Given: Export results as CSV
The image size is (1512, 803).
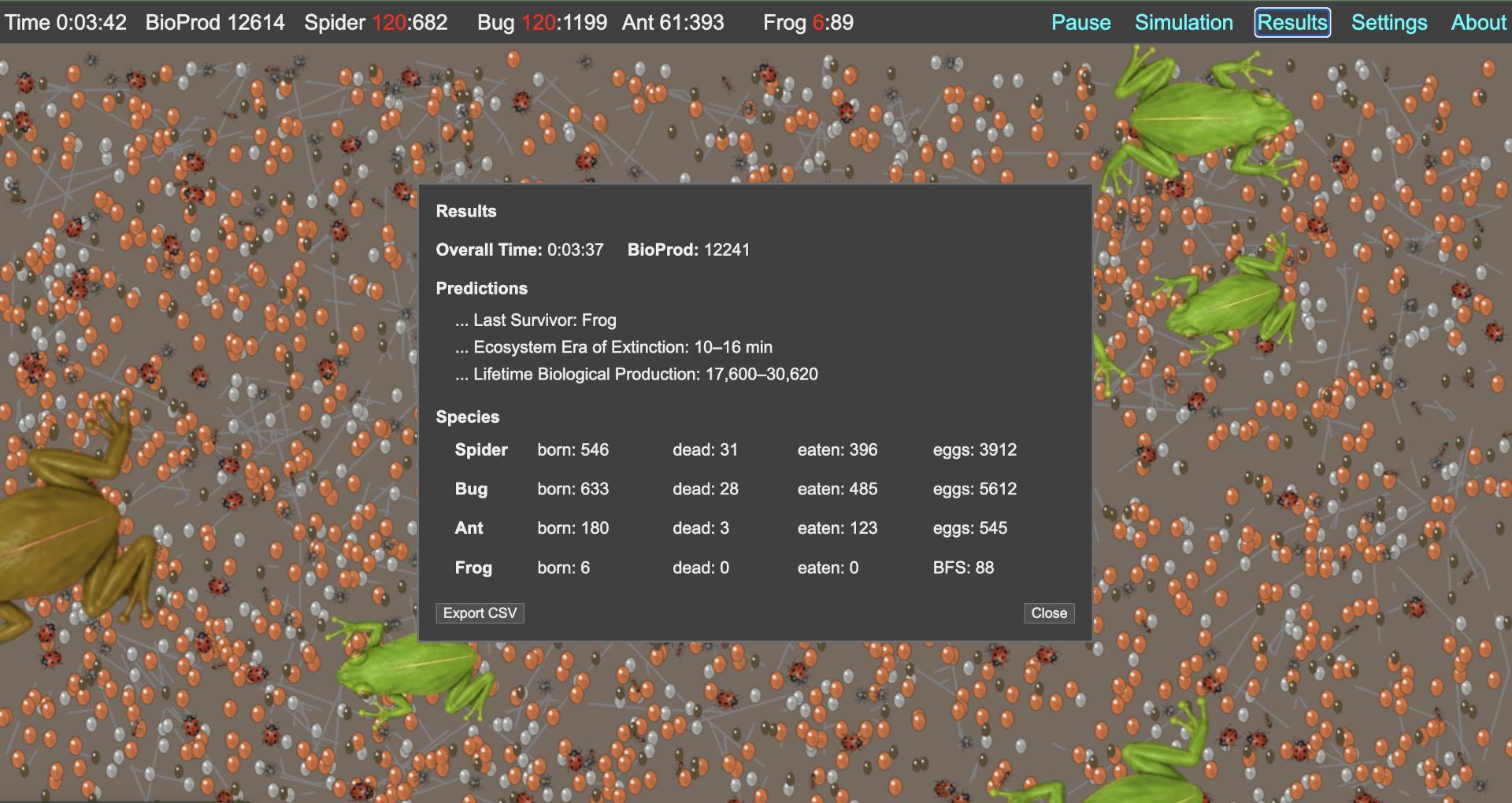Looking at the screenshot, I should pyautogui.click(x=480, y=613).
